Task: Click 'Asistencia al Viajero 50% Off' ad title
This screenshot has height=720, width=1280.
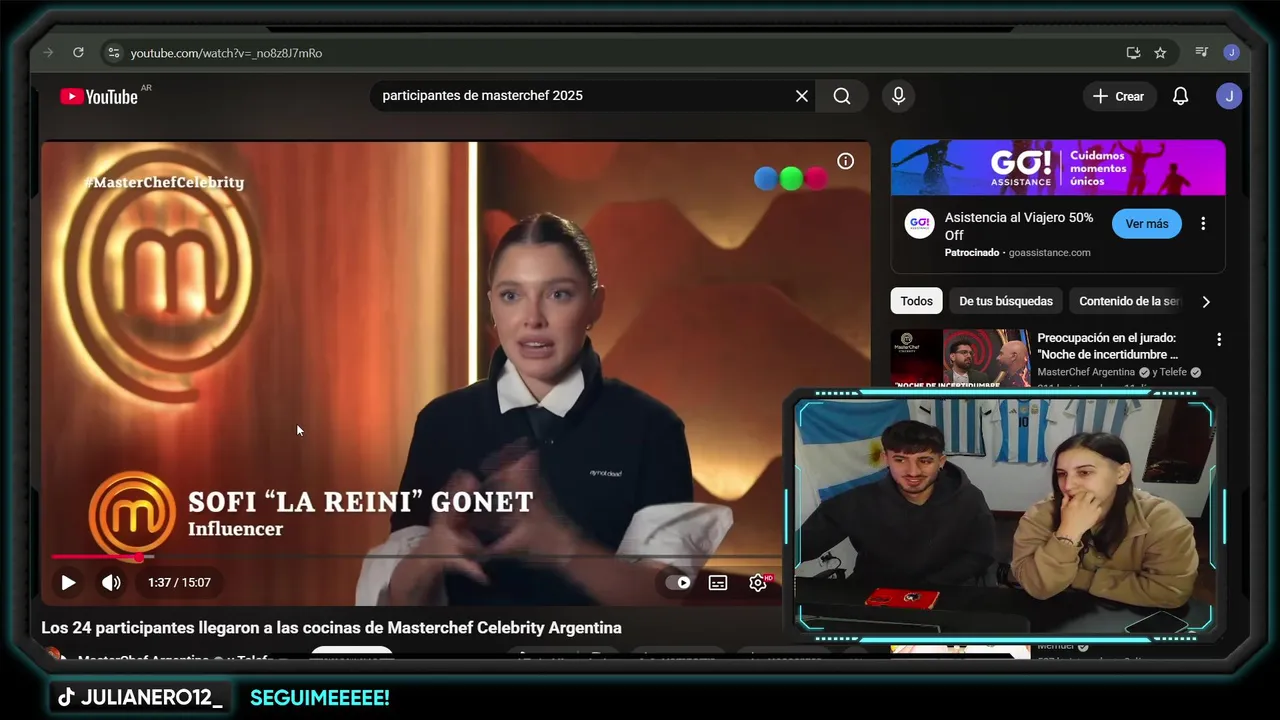Action: point(1019,226)
